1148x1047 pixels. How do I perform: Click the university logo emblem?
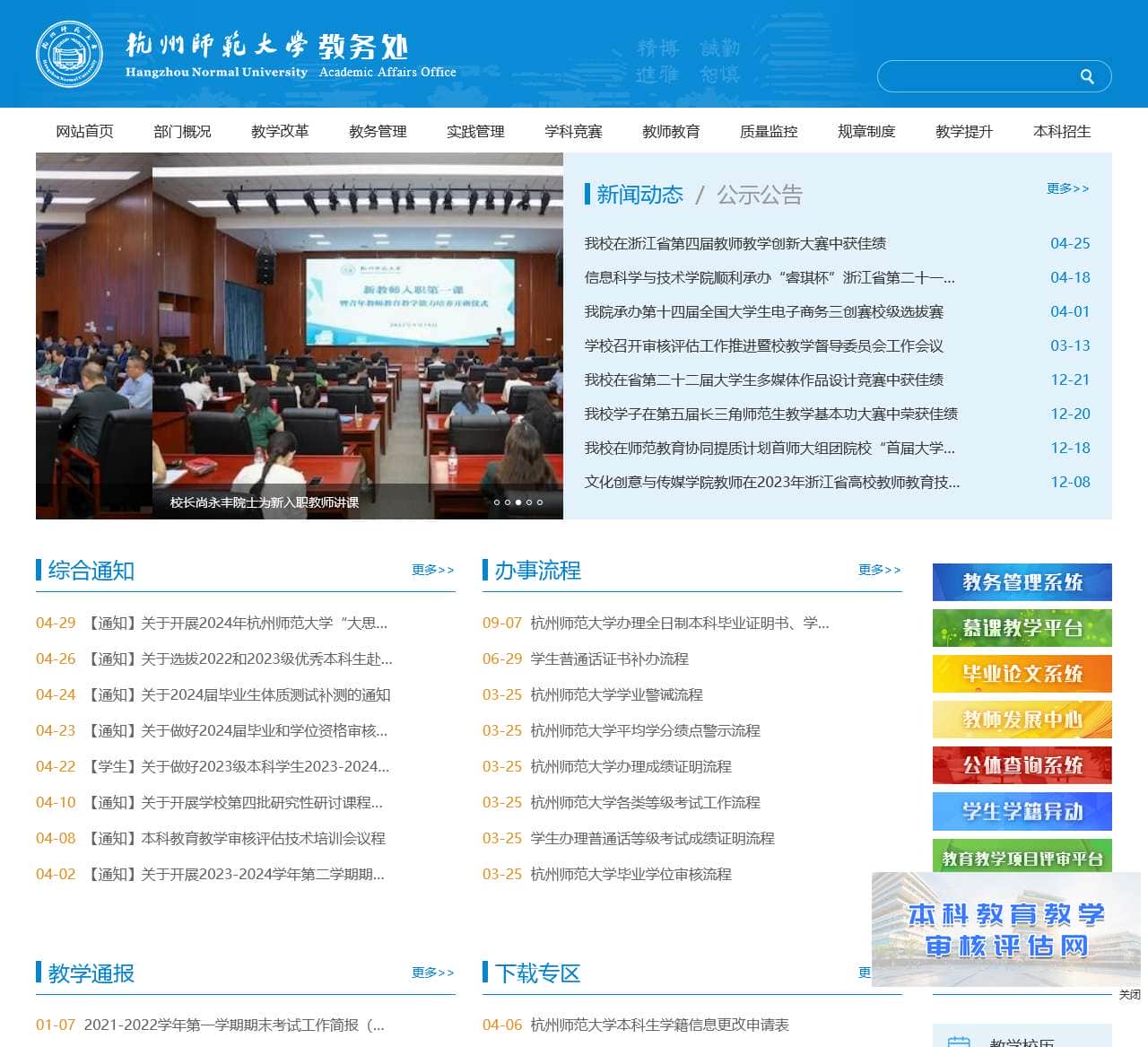(x=69, y=55)
